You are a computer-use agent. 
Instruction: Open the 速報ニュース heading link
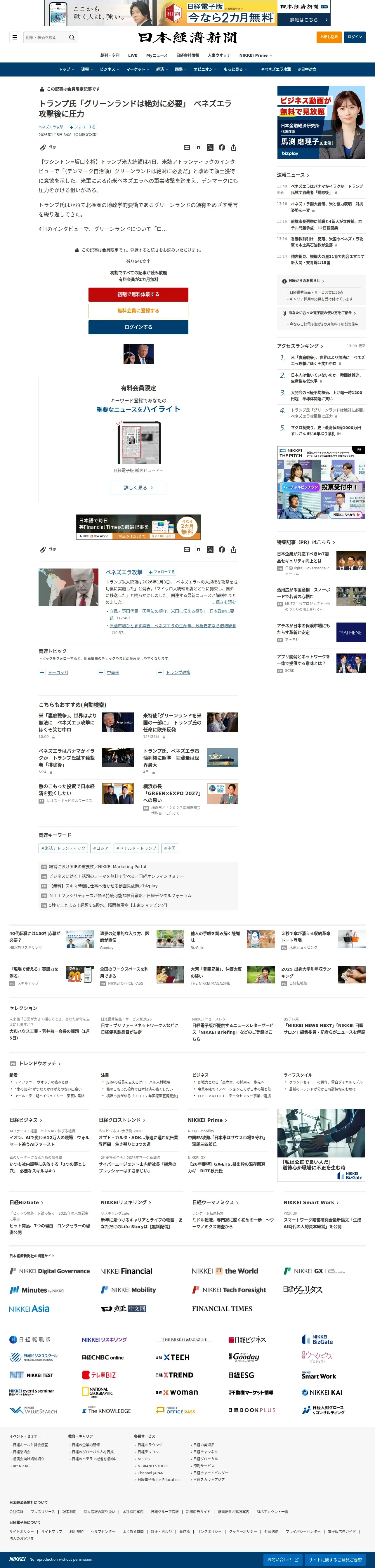point(293,175)
